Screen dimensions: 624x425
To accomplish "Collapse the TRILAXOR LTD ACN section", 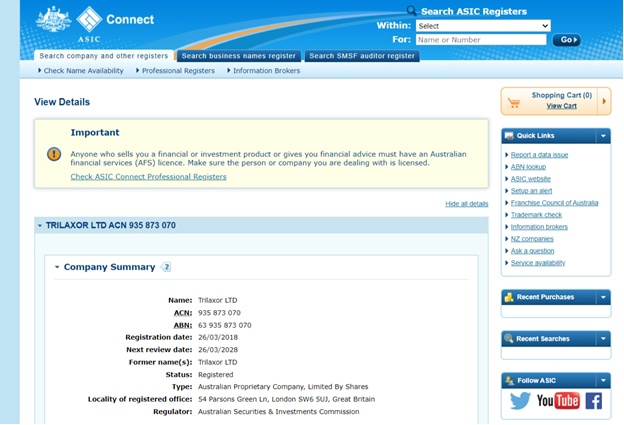I will (x=40, y=226).
